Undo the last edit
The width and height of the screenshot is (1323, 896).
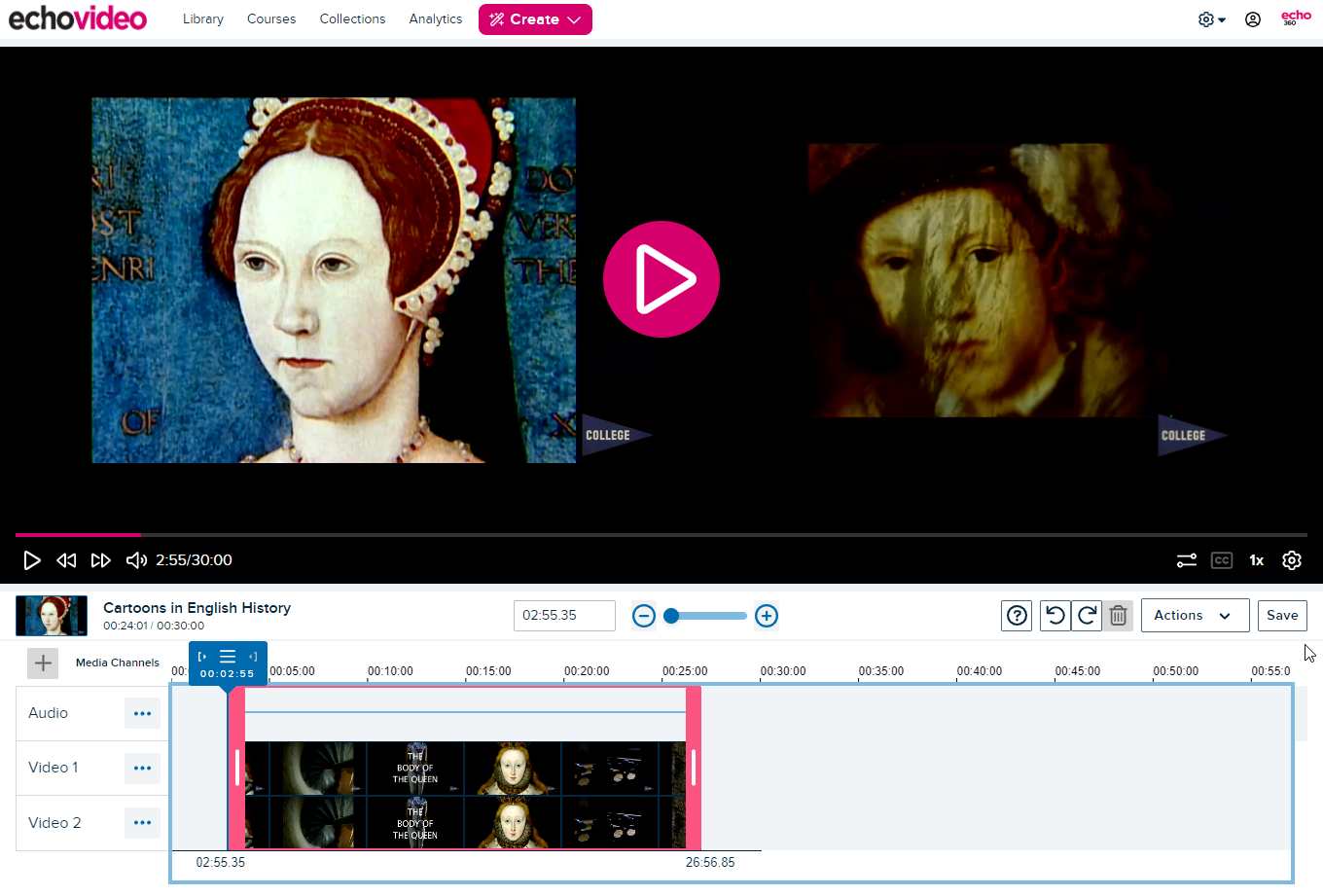[1055, 616]
